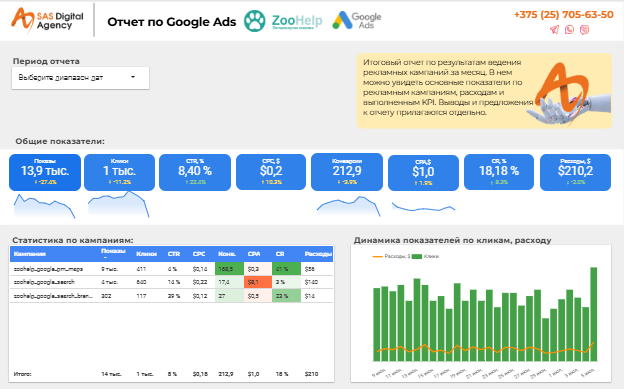
Task: Click the 'Итого:' totals label
Action: click(x=22, y=374)
